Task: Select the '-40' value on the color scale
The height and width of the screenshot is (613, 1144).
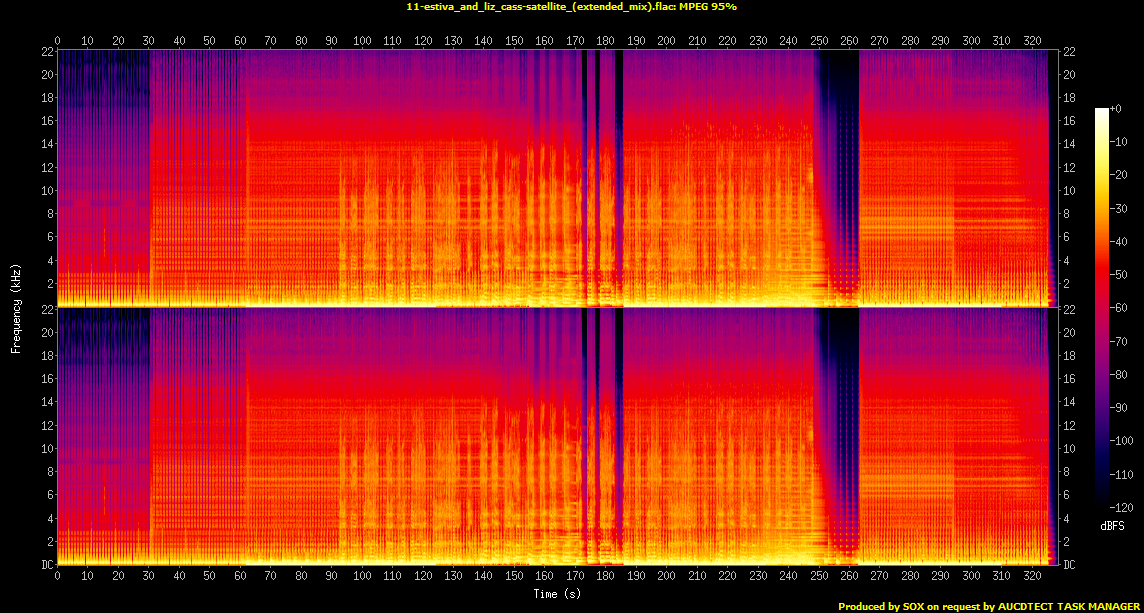Action: point(1118,241)
